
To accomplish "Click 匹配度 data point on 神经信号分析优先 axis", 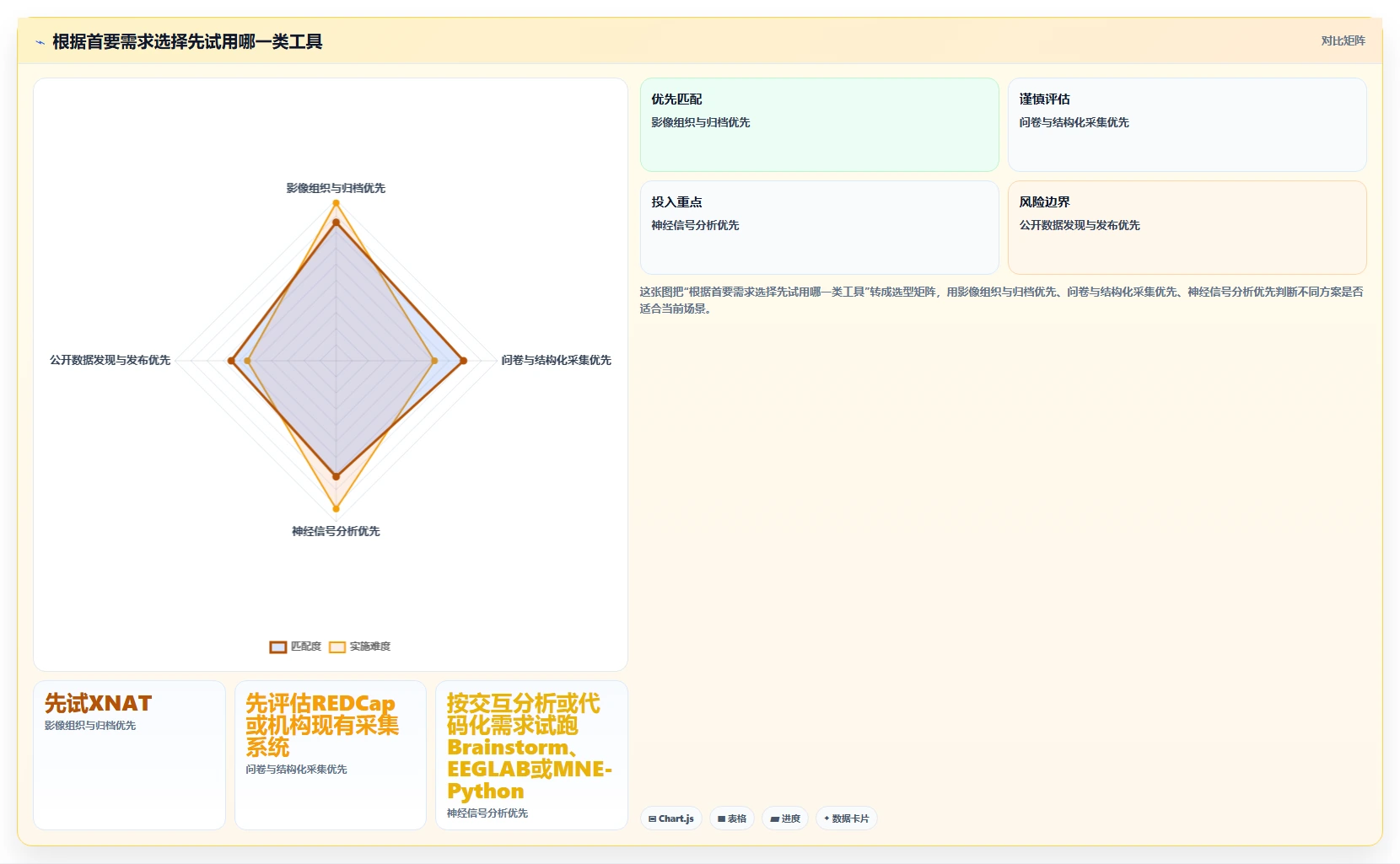I will tap(336, 476).
